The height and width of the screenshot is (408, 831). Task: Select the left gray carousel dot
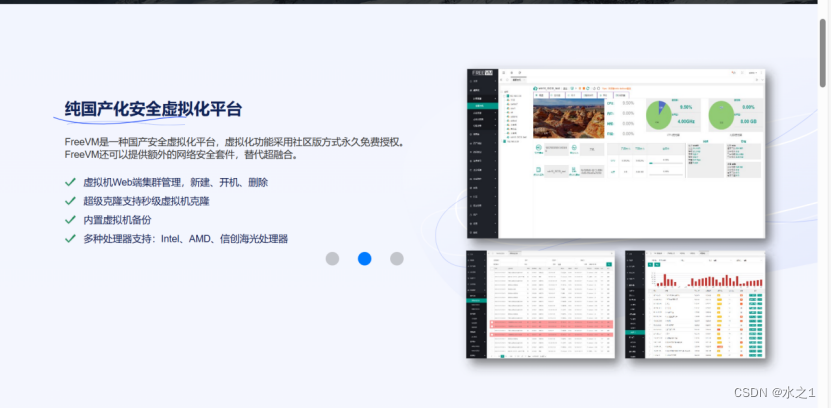pyautogui.click(x=332, y=259)
